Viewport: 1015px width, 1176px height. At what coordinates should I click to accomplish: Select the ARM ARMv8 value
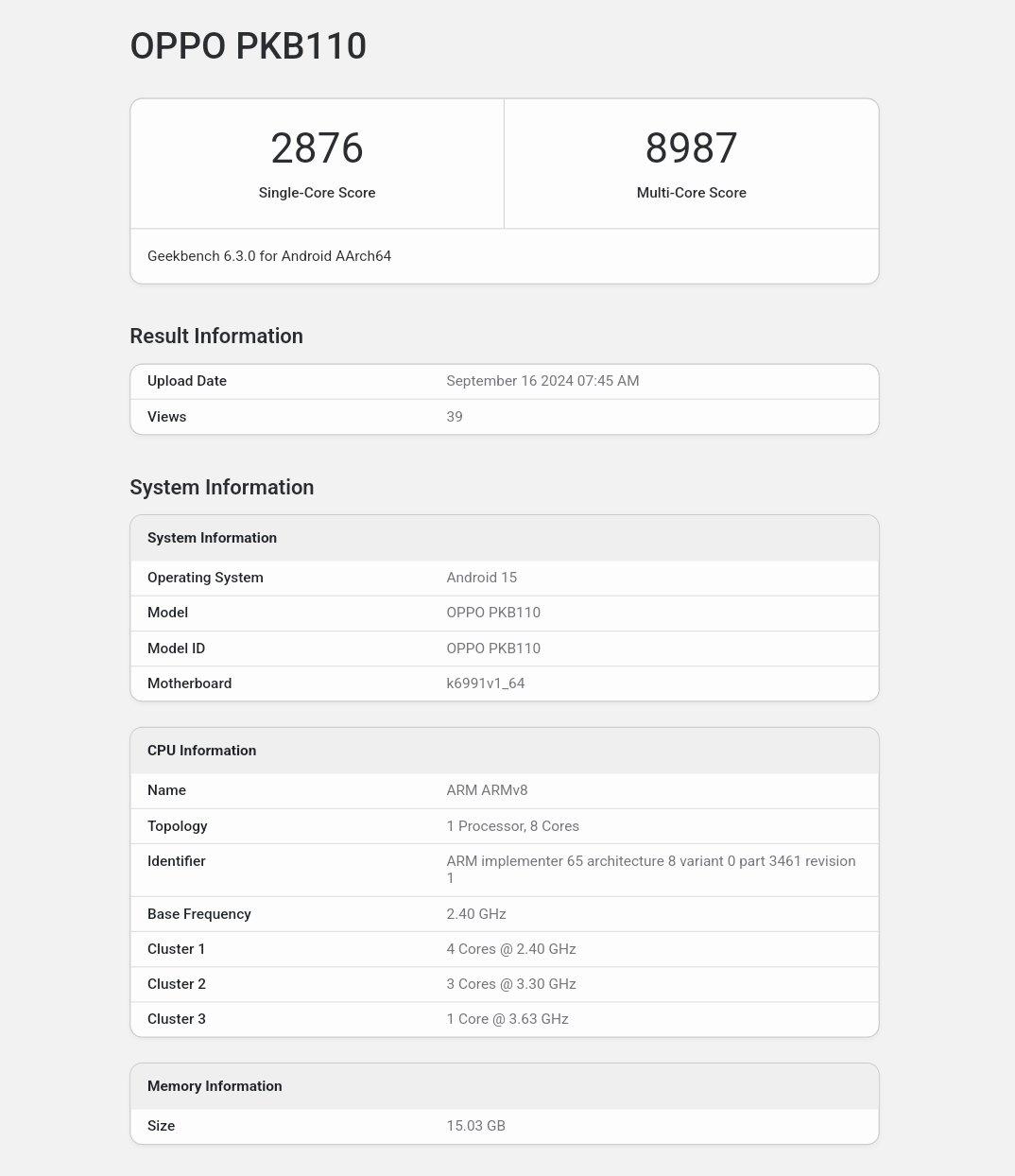pos(487,790)
